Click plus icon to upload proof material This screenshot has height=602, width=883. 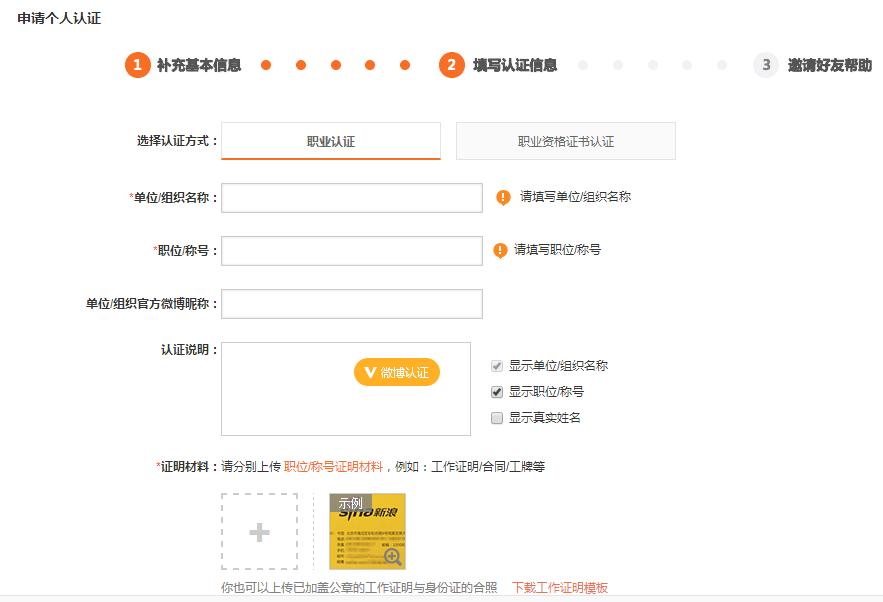point(258,531)
